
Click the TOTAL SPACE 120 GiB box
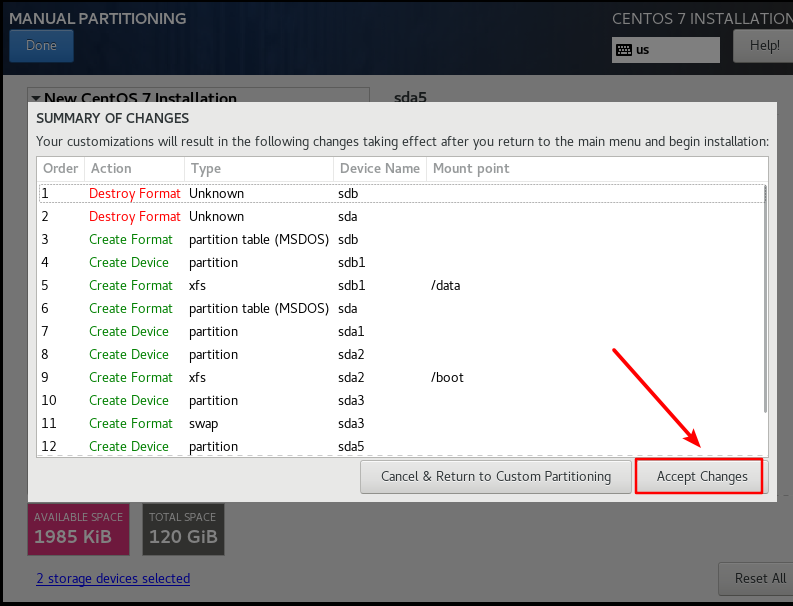[183, 529]
